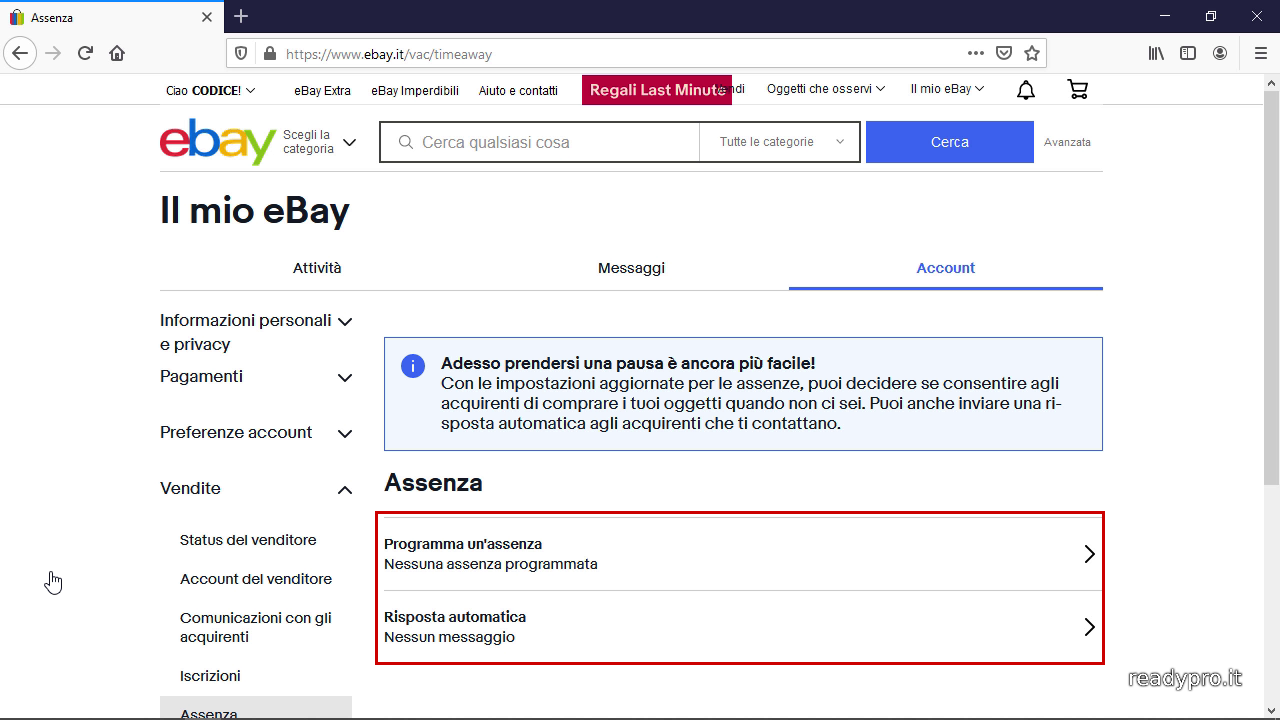Open Account del venditore sidebar link
The height and width of the screenshot is (720, 1280).
click(x=256, y=579)
